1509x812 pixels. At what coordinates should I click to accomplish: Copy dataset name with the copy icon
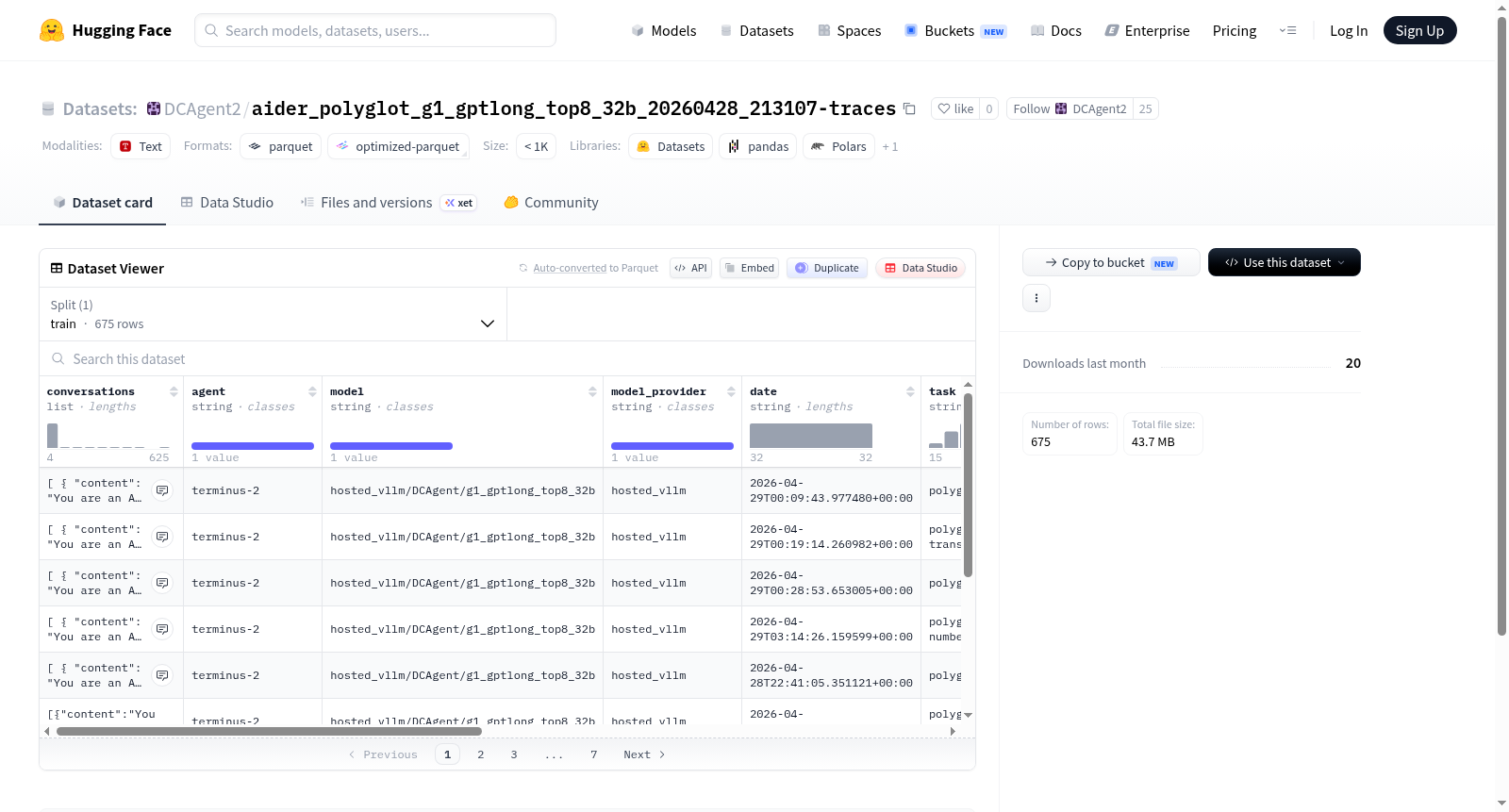coord(909,108)
